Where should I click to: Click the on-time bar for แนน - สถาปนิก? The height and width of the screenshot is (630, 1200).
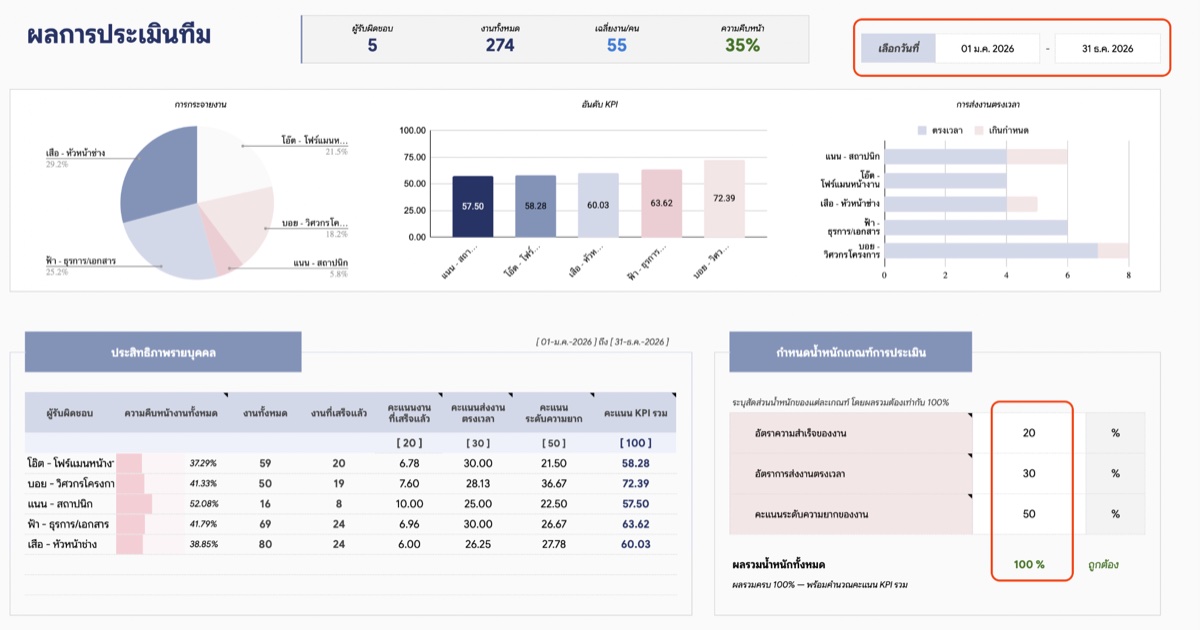945,157
